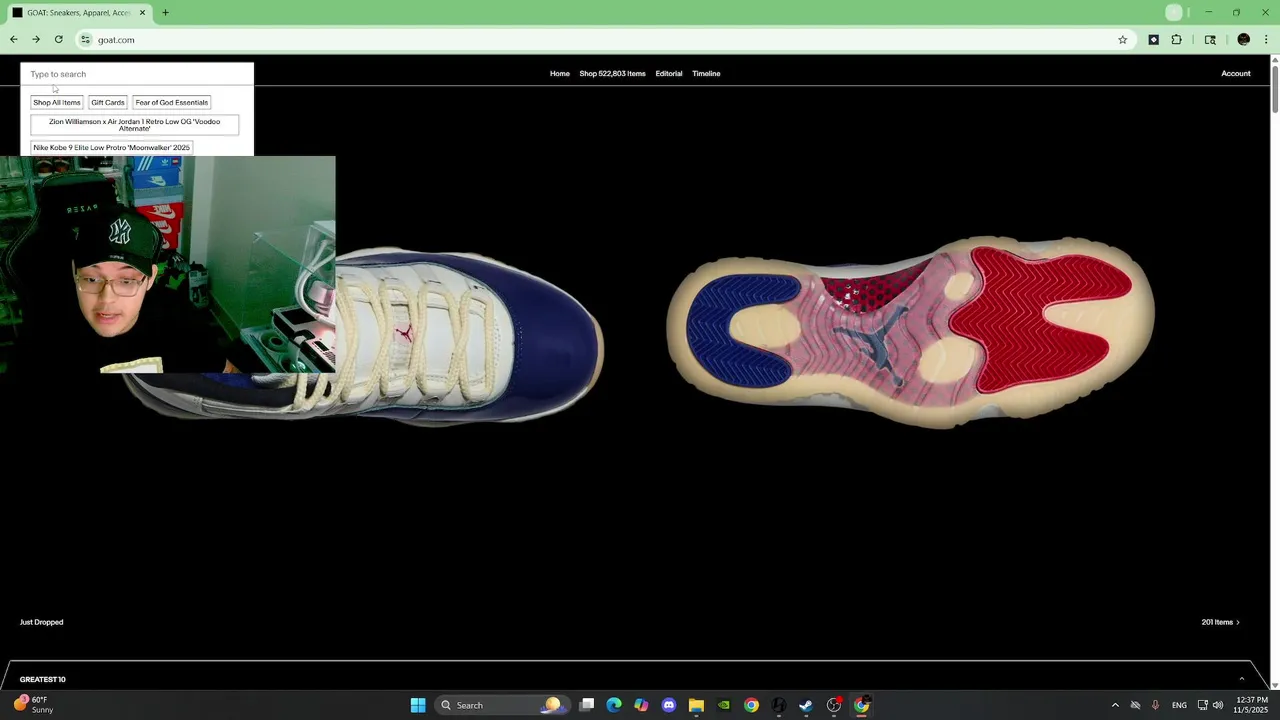Focus the Type to search field

click(x=137, y=74)
